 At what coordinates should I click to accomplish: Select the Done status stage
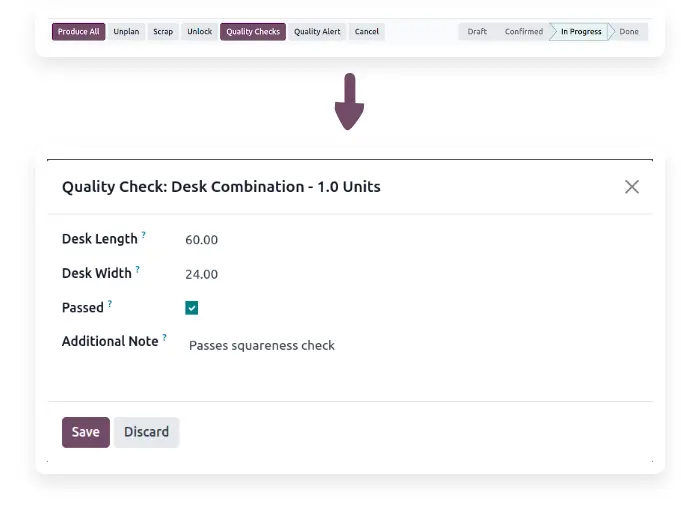click(x=629, y=32)
